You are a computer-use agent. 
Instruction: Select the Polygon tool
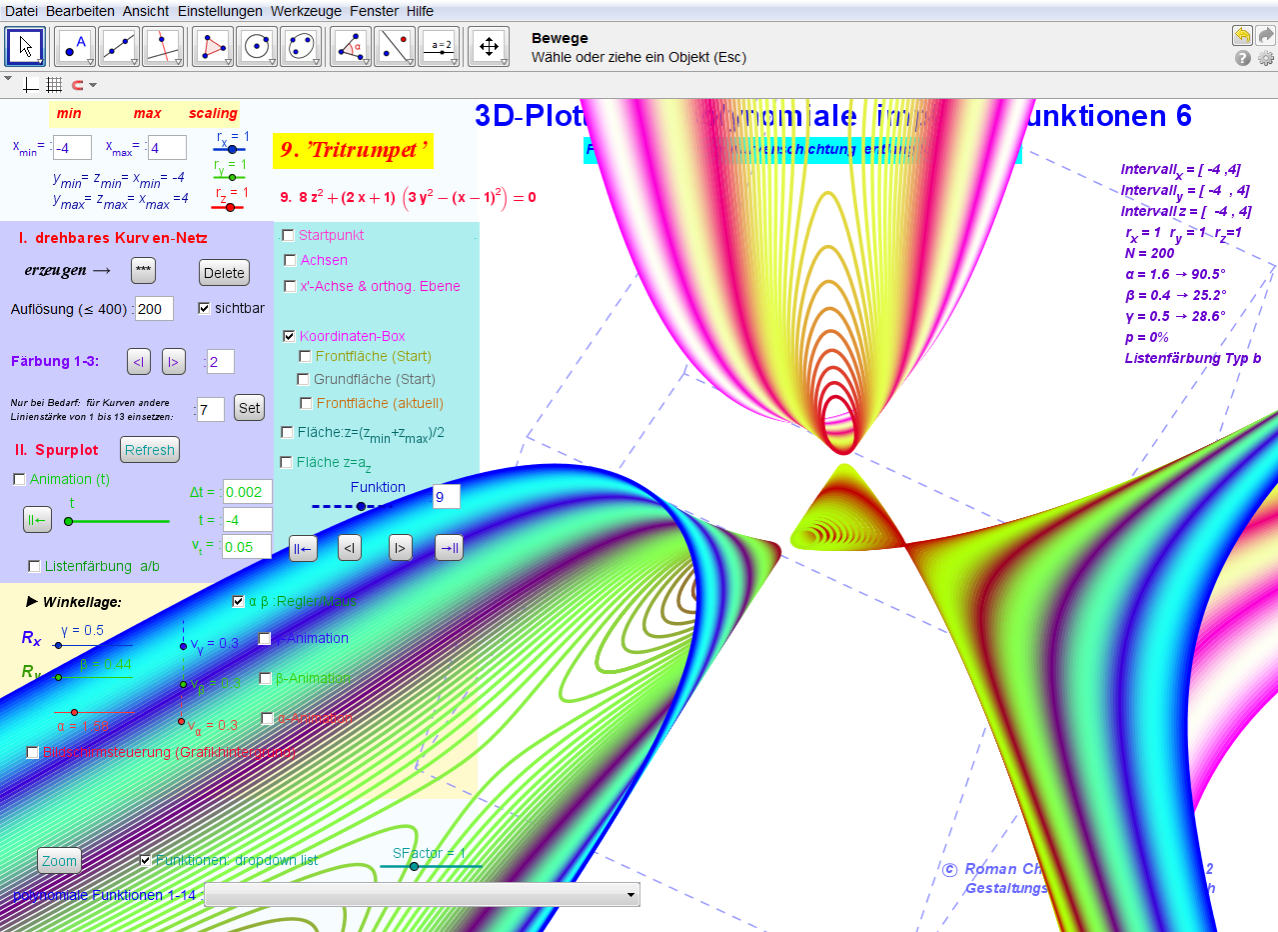point(212,46)
